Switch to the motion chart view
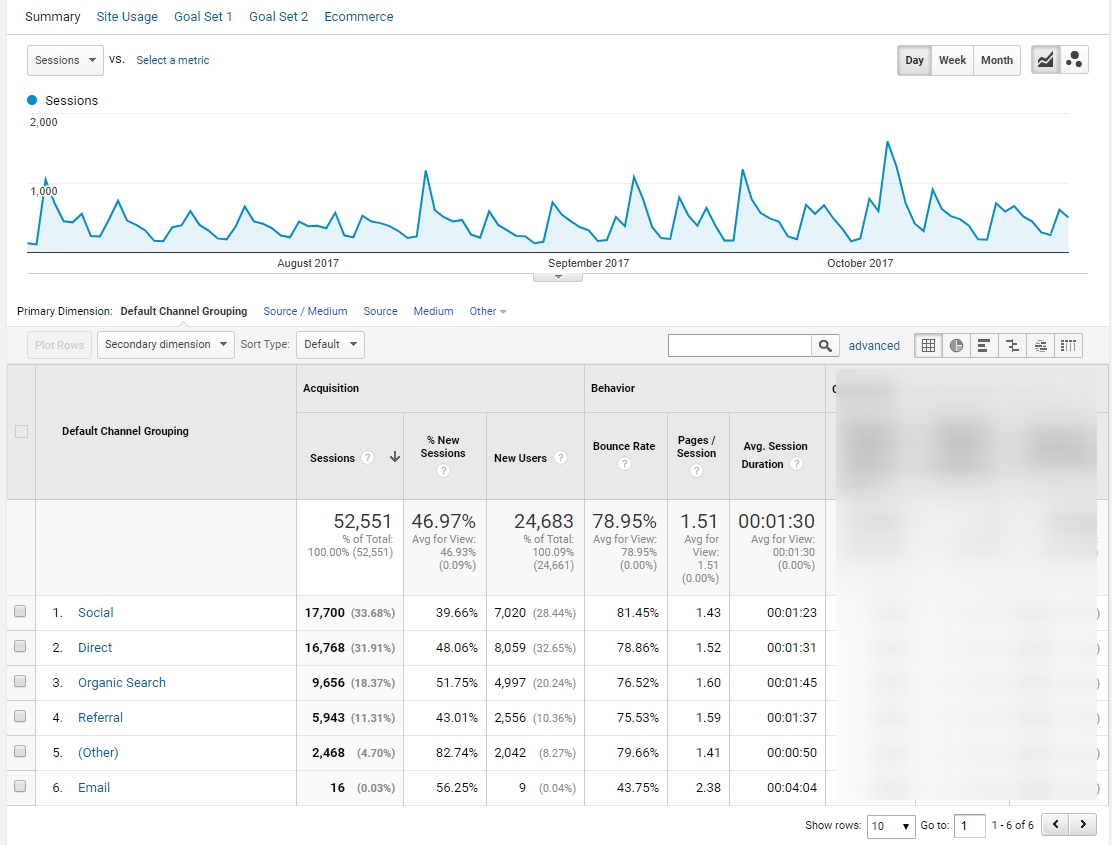 1074,60
